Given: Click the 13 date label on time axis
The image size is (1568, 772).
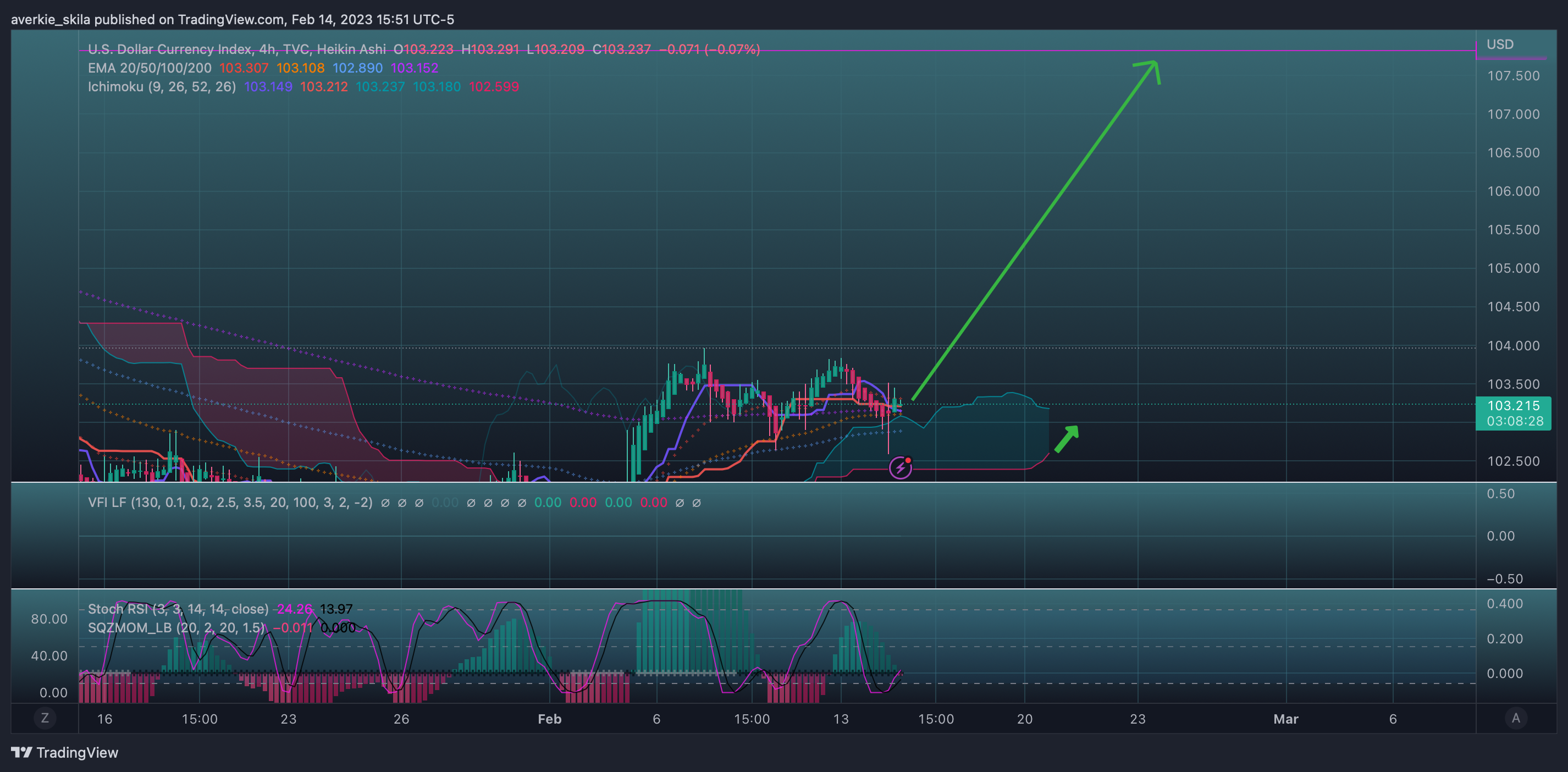Looking at the screenshot, I should [841, 719].
